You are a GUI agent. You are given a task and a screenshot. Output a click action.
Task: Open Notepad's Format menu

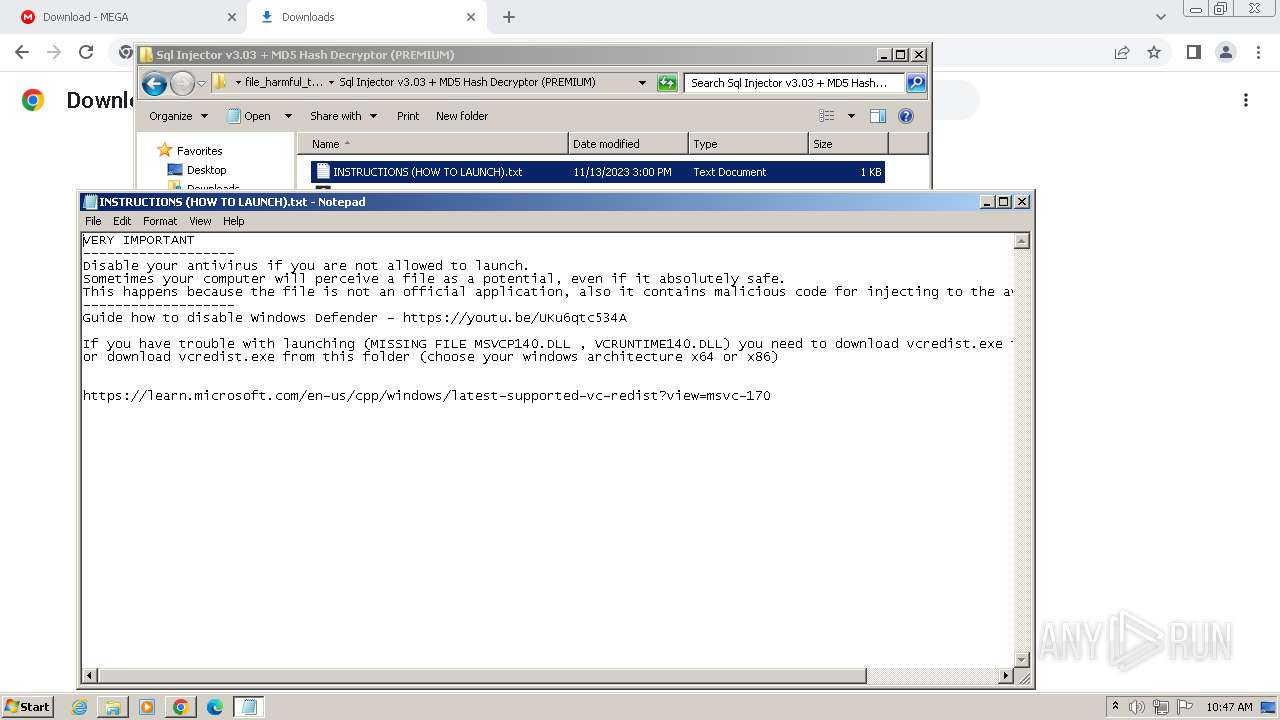[x=160, y=221]
